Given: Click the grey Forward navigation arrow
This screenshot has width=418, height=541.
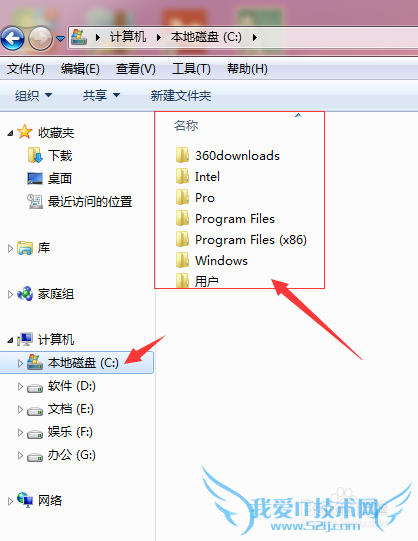Looking at the screenshot, I should [40, 38].
